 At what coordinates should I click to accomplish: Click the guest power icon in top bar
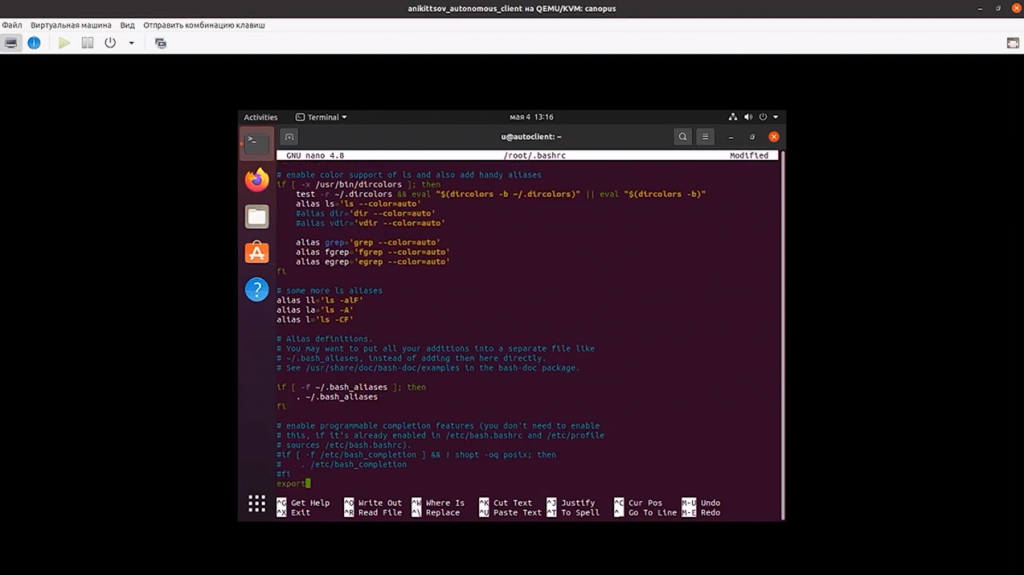(x=763, y=117)
